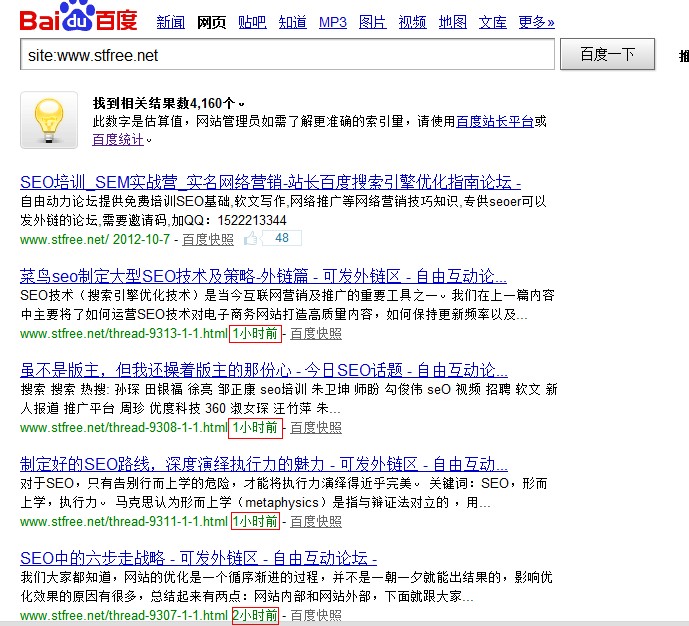Open the 贴吧 tab
689x626 pixels.
tap(252, 22)
